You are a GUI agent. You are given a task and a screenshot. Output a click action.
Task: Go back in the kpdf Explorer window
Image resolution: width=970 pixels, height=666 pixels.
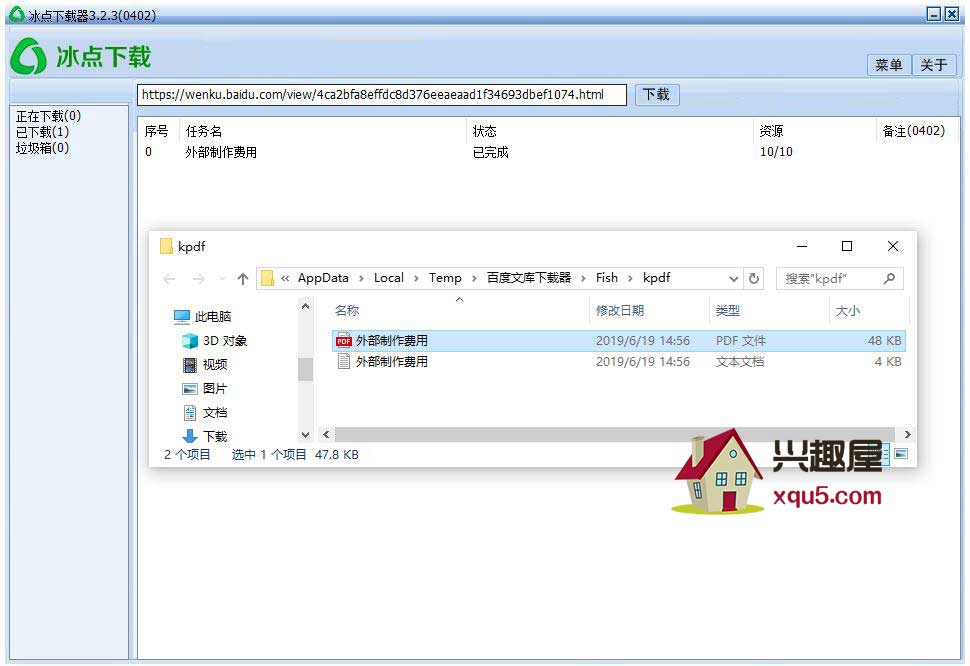[169, 279]
